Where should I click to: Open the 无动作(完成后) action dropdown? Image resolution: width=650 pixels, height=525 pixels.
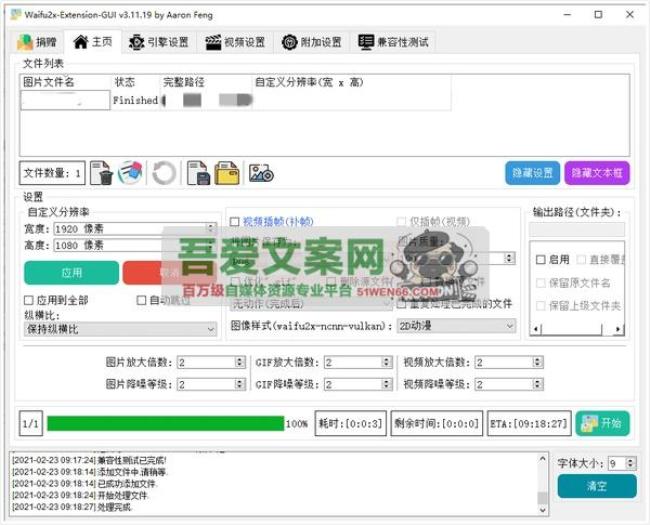pos(311,304)
